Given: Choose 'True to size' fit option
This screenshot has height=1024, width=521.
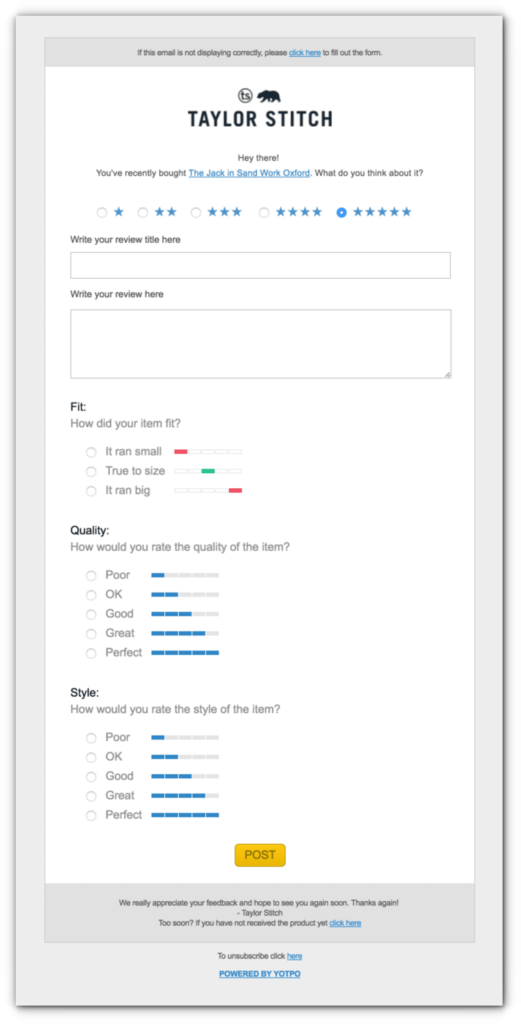Looking at the screenshot, I should [91, 472].
